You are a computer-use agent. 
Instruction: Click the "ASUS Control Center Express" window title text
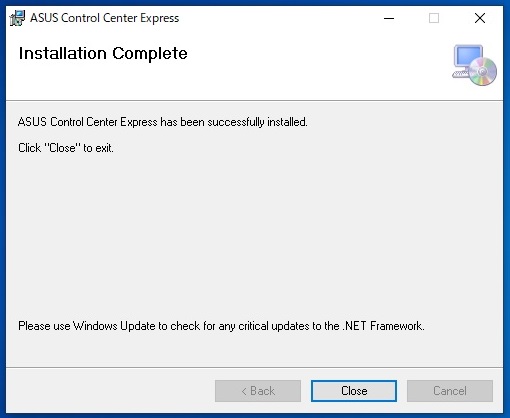tap(105, 18)
